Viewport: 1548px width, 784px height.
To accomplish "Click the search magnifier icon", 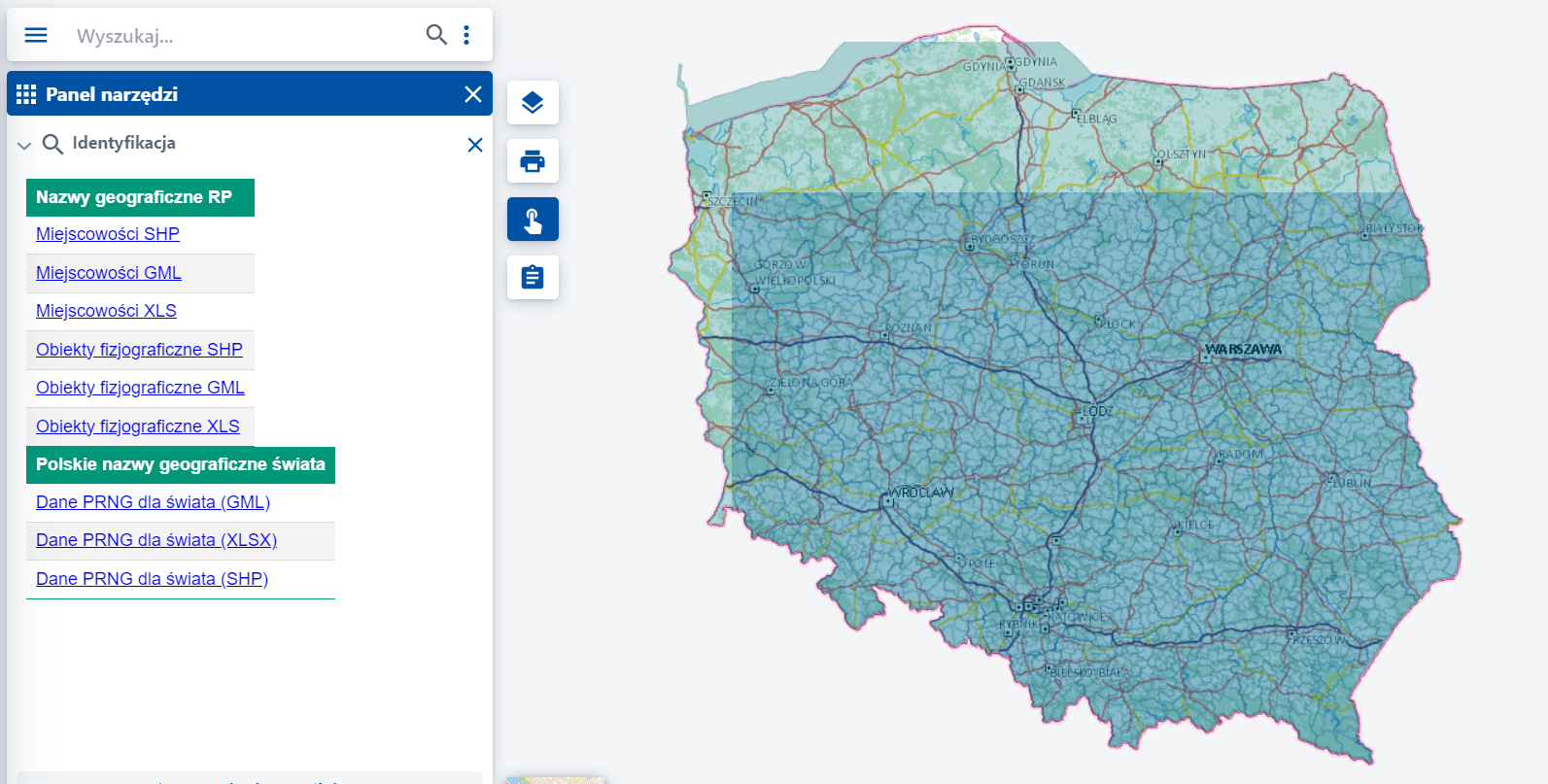I will point(436,35).
